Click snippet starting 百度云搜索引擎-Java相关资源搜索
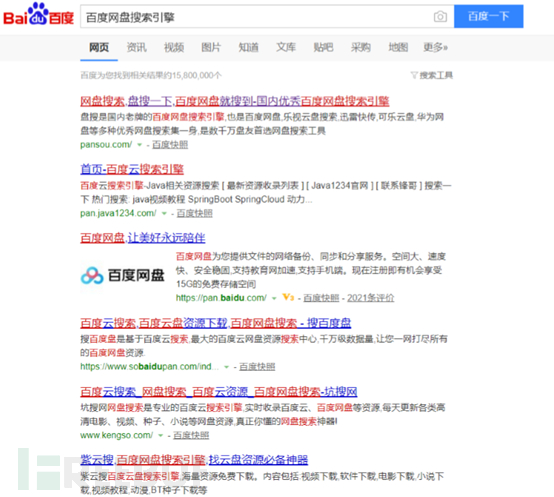This screenshot has height=497, width=554. pyautogui.click(x=266, y=193)
